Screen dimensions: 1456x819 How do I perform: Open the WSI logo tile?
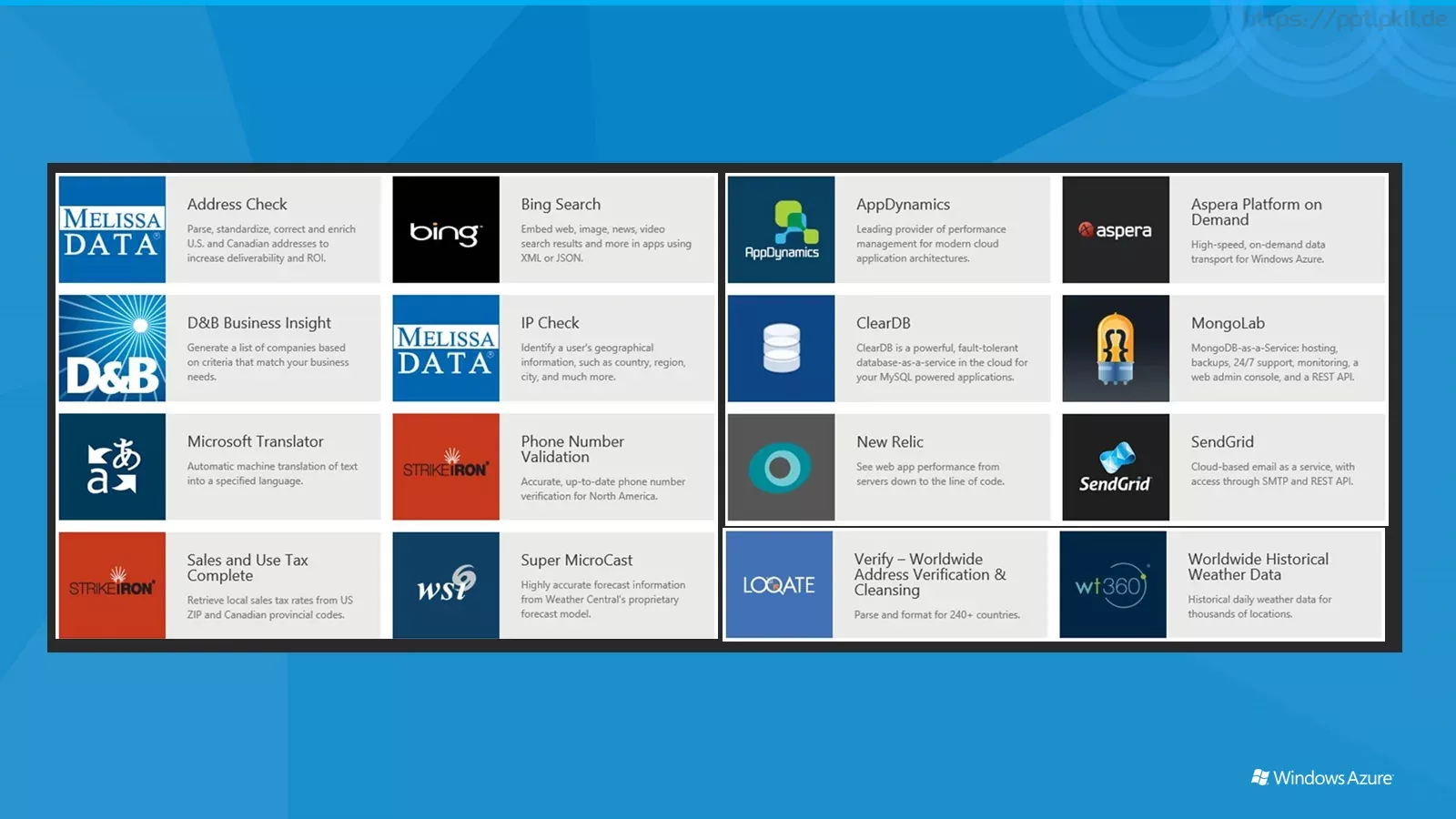[x=446, y=585]
